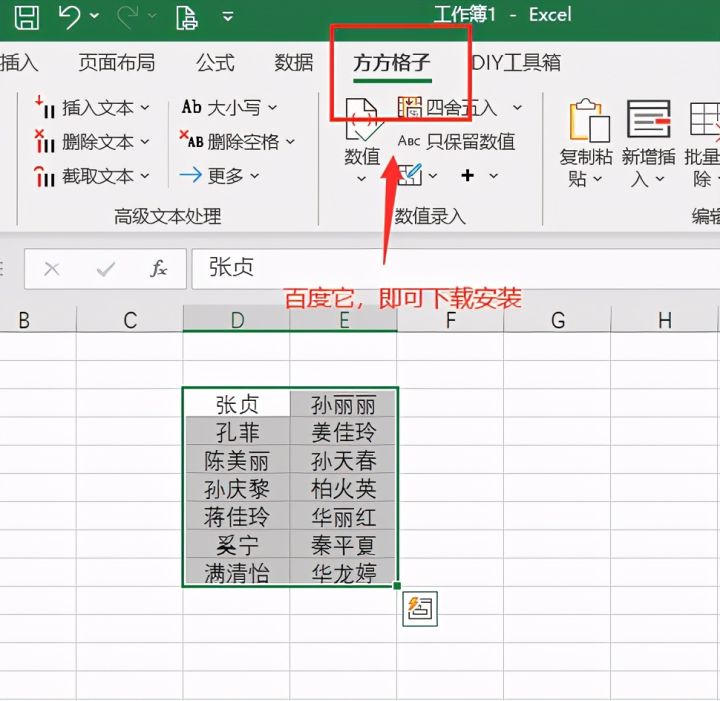Click the 新增插入 icon
Image resolution: width=720 pixels, height=701 pixels.
click(649, 119)
